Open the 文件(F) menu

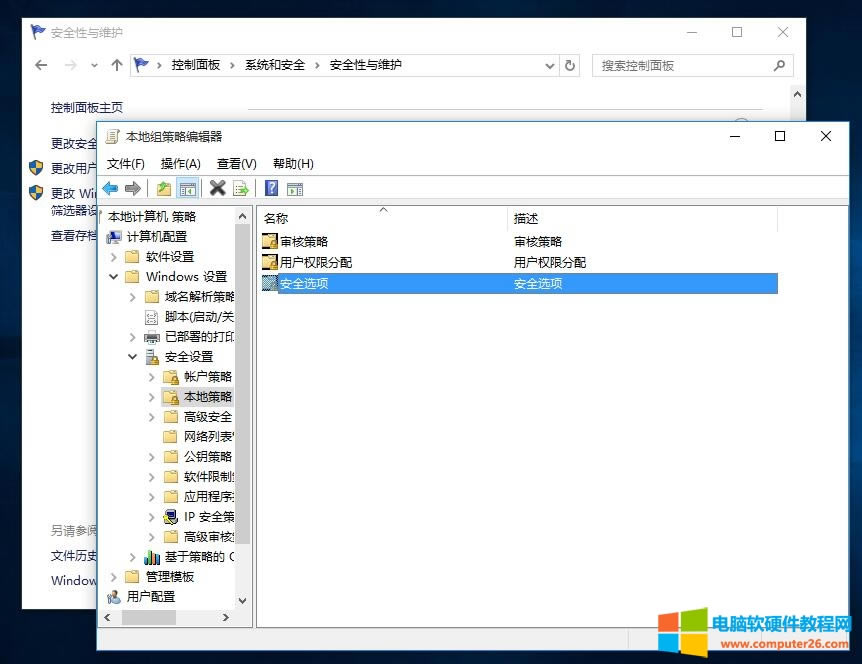126,163
